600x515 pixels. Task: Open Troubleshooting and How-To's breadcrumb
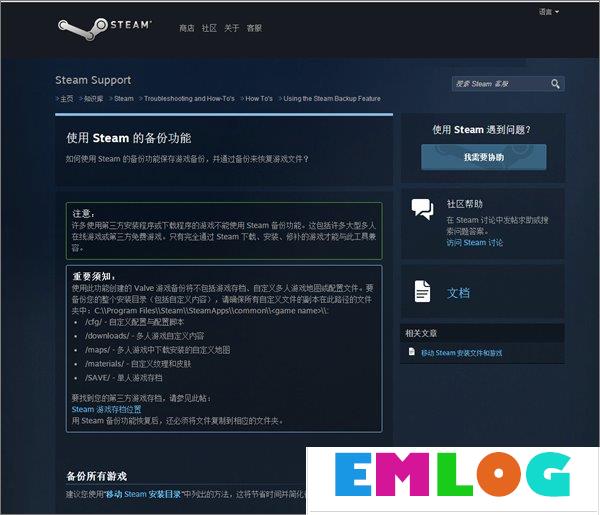(x=189, y=99)
